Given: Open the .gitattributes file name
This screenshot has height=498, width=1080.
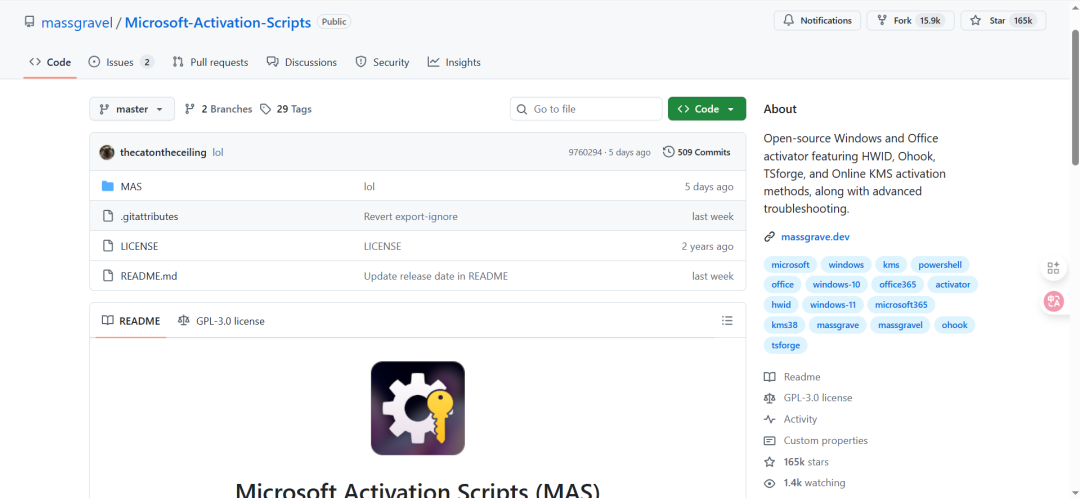Looking at the screenshot, I should click(149, 216).
